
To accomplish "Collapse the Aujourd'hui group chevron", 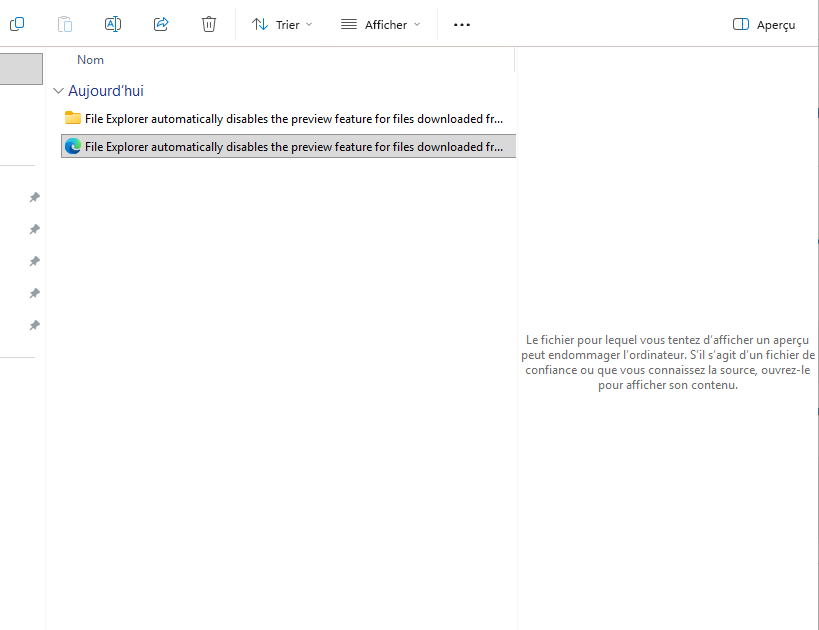I will [58, 91].
